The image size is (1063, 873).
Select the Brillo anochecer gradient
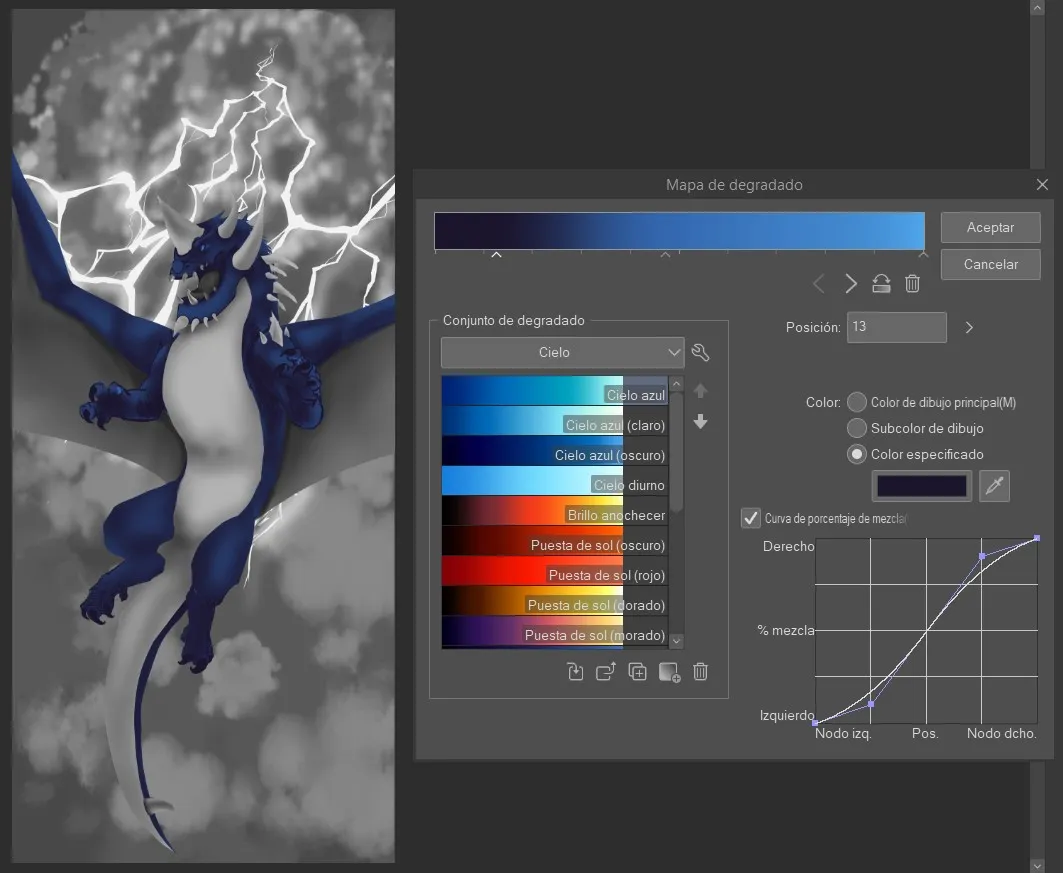555,510
